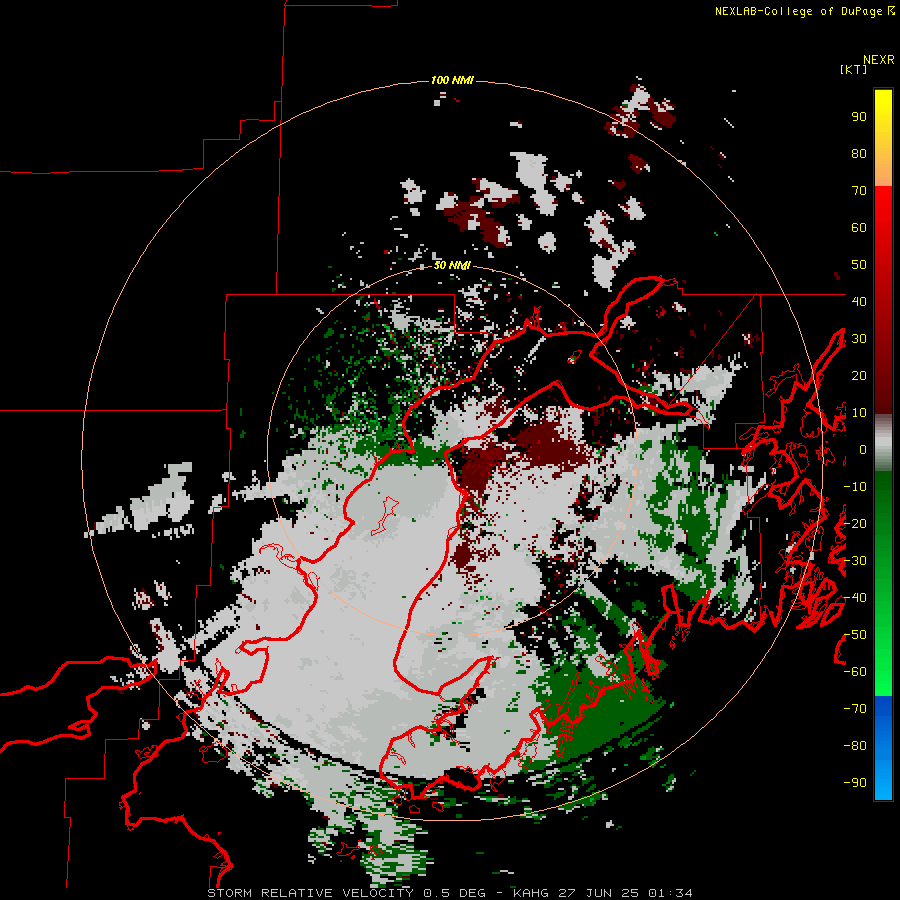This screenshot has width=900, height=900.
Task: Click the -20 value on the velocity scale
Action: (x=855, y=523)
